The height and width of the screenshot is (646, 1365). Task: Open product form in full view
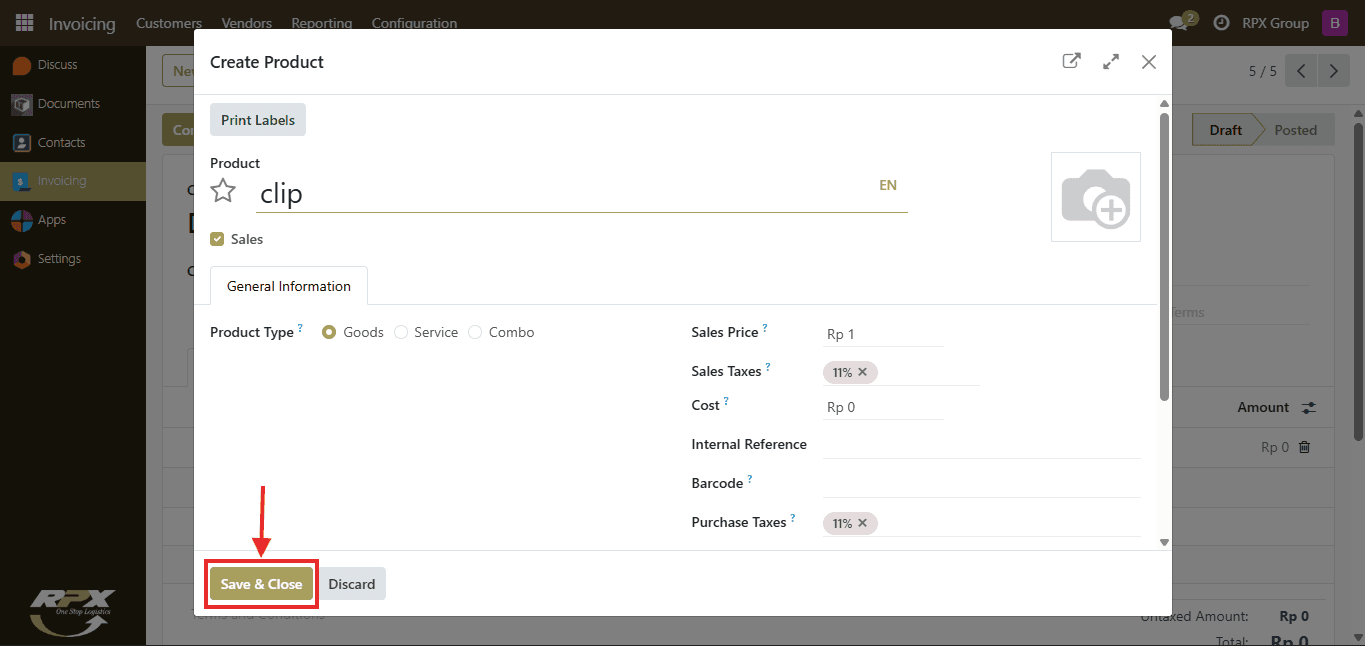pyautogui.click(x=1071, y=61)
